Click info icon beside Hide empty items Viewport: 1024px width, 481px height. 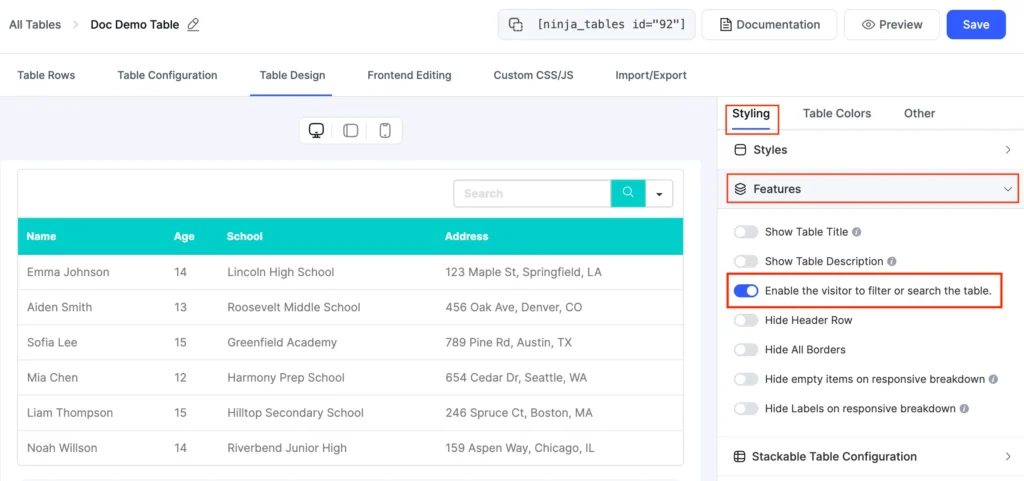coord(993,379)
